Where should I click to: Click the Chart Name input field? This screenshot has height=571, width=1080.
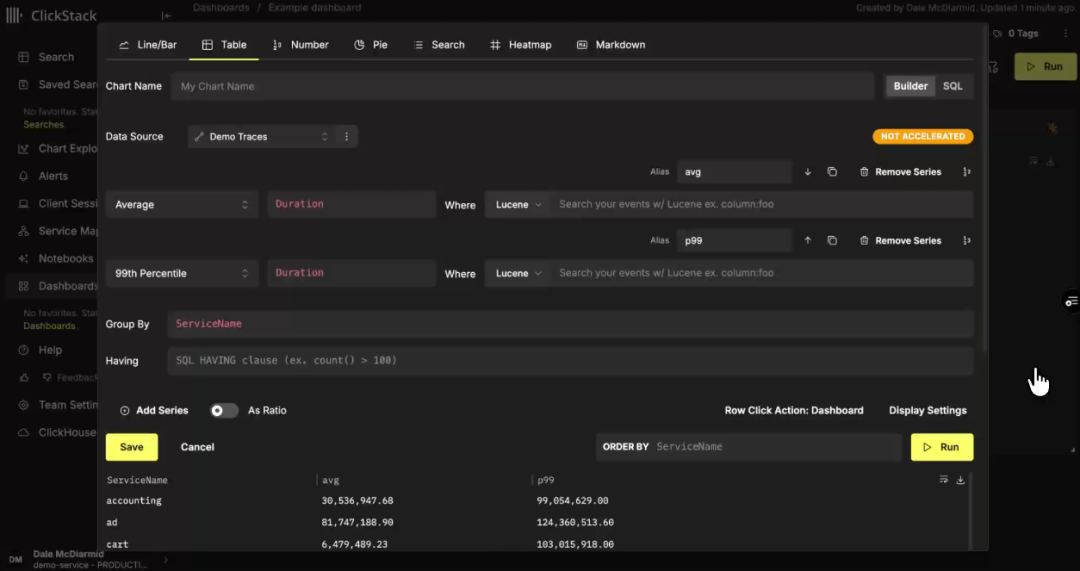523,86
